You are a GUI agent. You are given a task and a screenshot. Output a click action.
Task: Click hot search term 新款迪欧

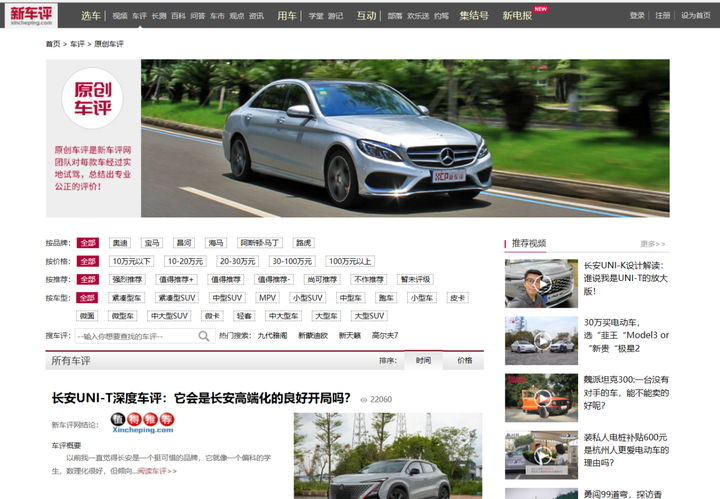(313, 336)
